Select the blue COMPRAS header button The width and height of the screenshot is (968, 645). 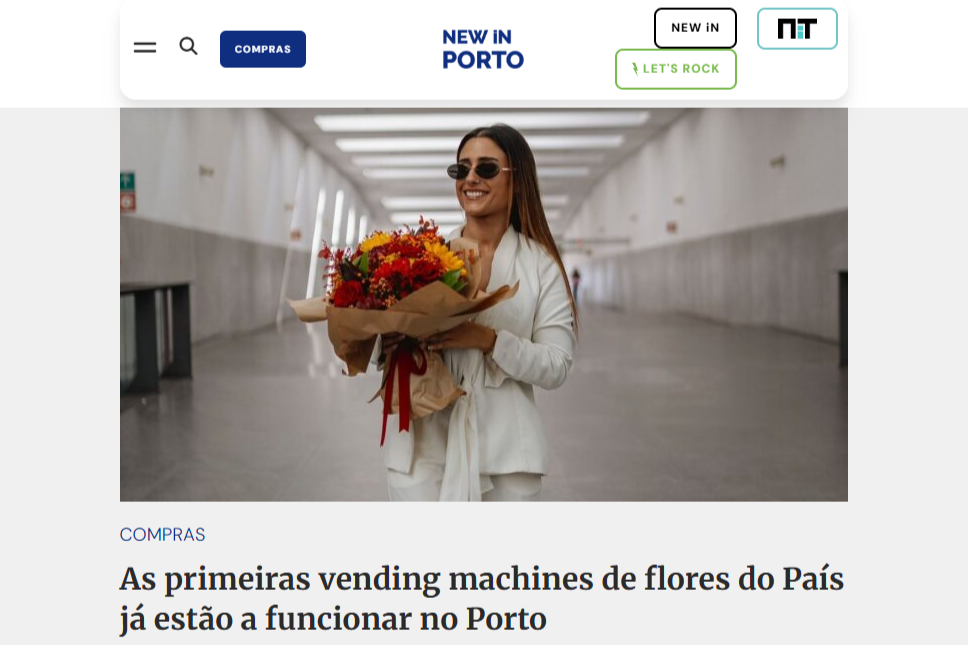[x=263, y=49]
